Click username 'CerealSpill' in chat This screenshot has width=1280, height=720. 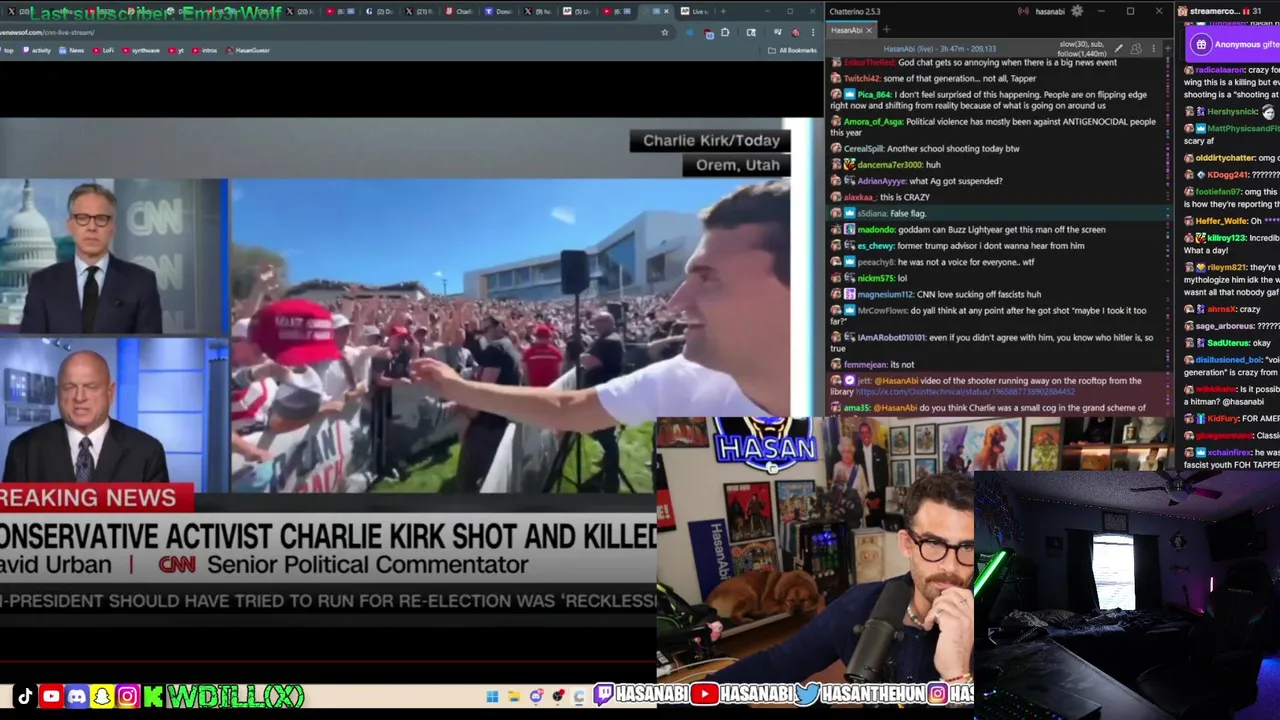pyautogui.click(x=866, y=149)
